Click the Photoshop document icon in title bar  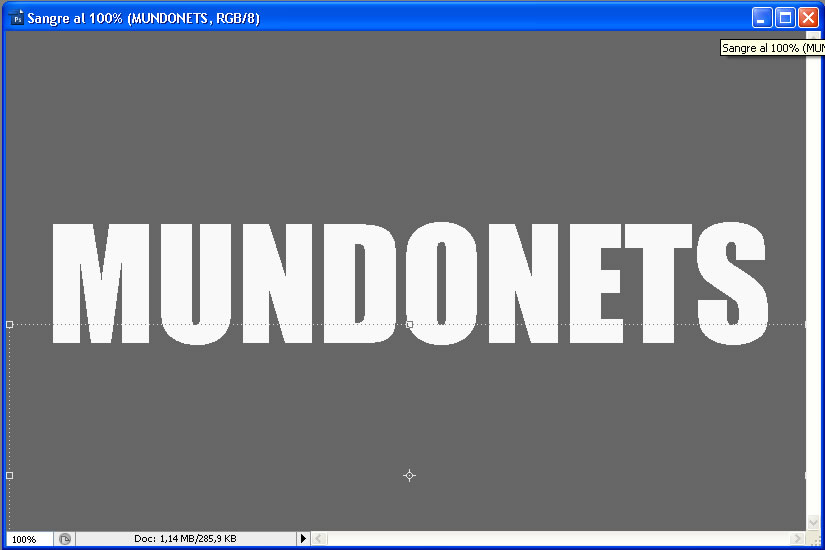(x=17, y=18)
